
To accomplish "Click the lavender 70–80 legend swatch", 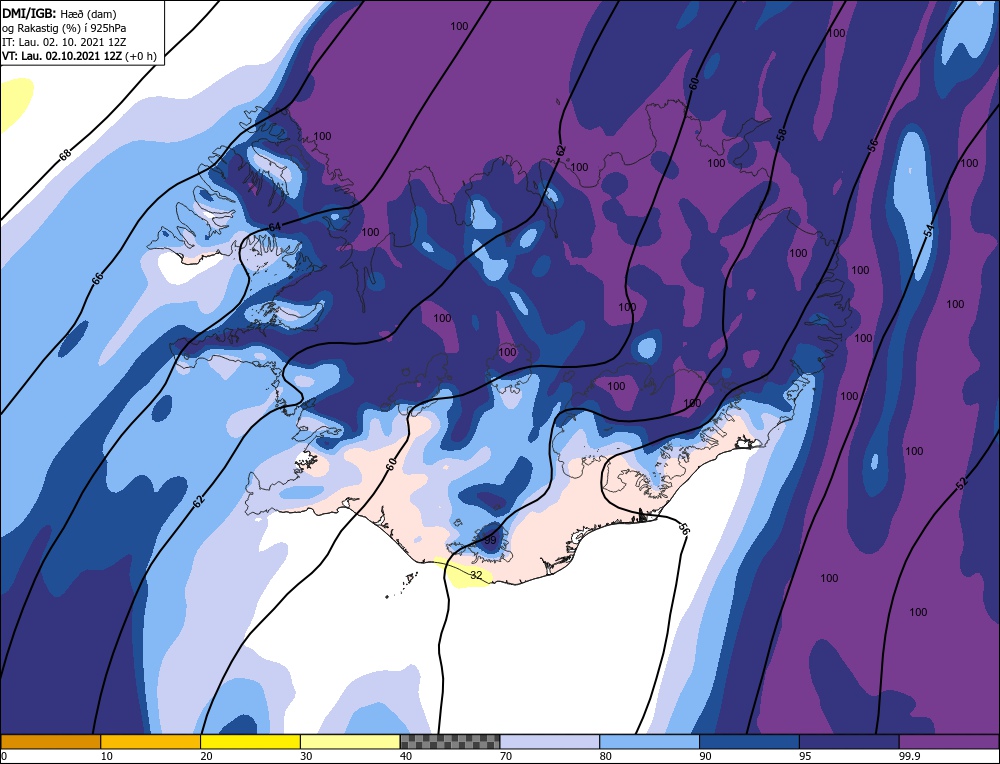I will pyautogui.click(x=550, y=742).
